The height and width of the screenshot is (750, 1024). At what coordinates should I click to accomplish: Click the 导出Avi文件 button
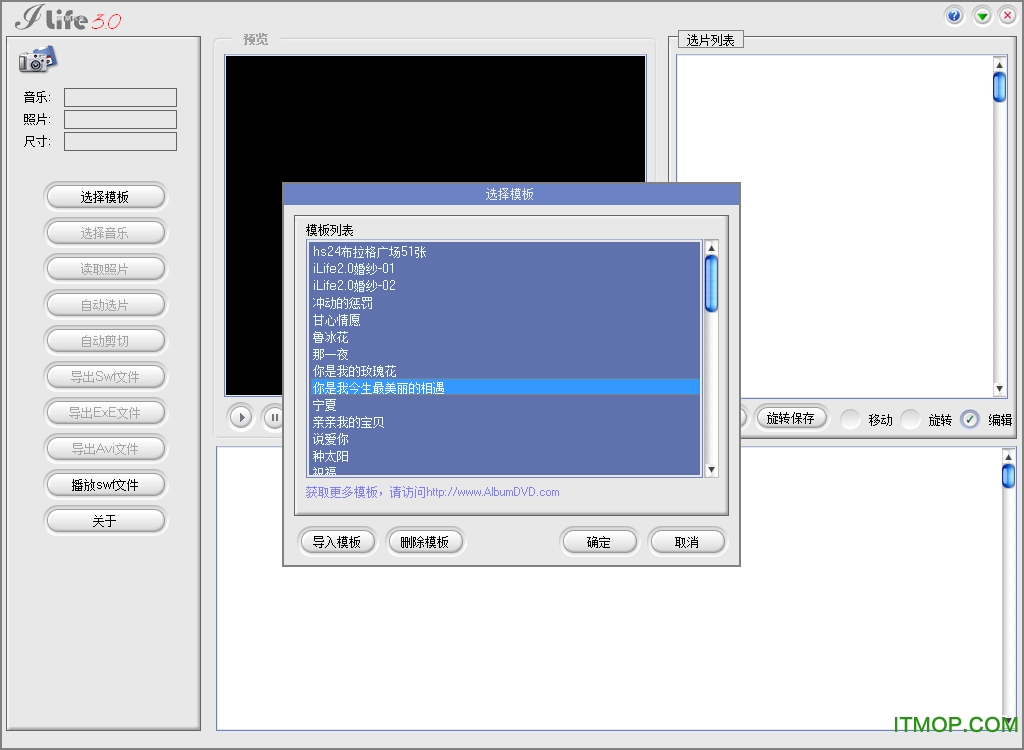tap(105, 448)
